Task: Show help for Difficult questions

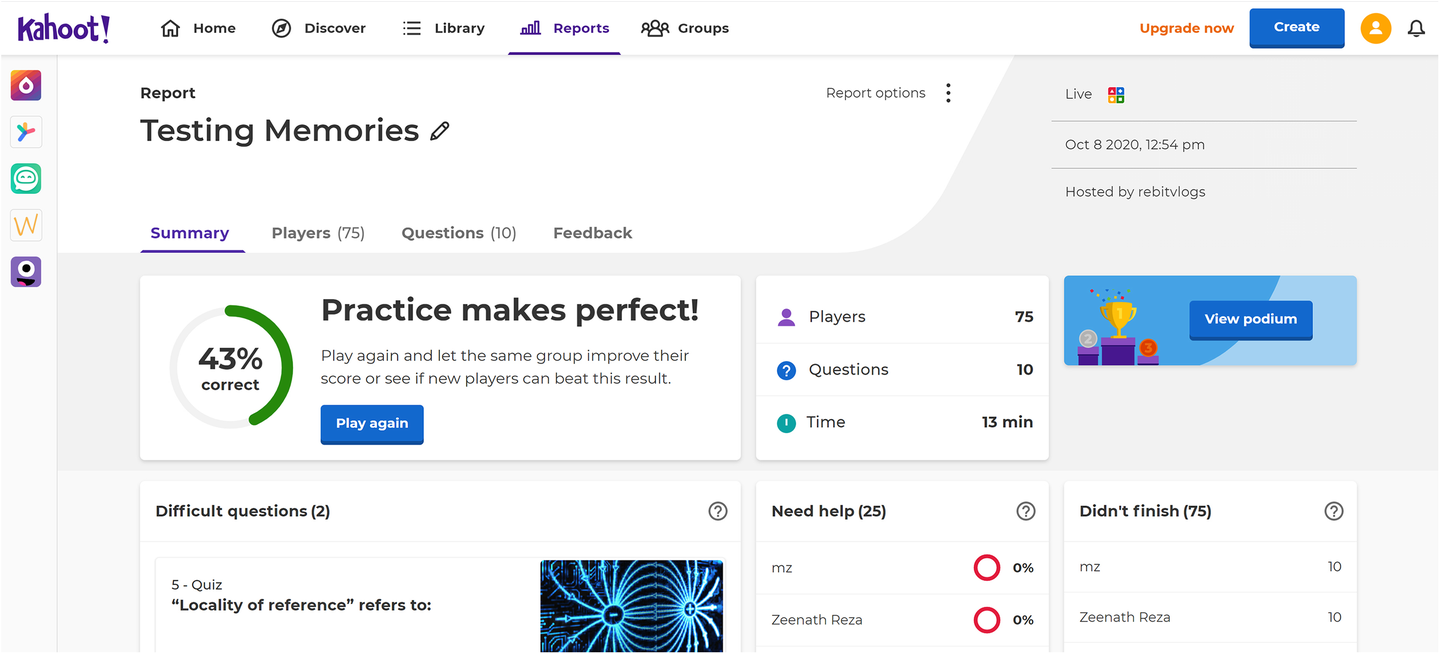Action: coord(717,511)
